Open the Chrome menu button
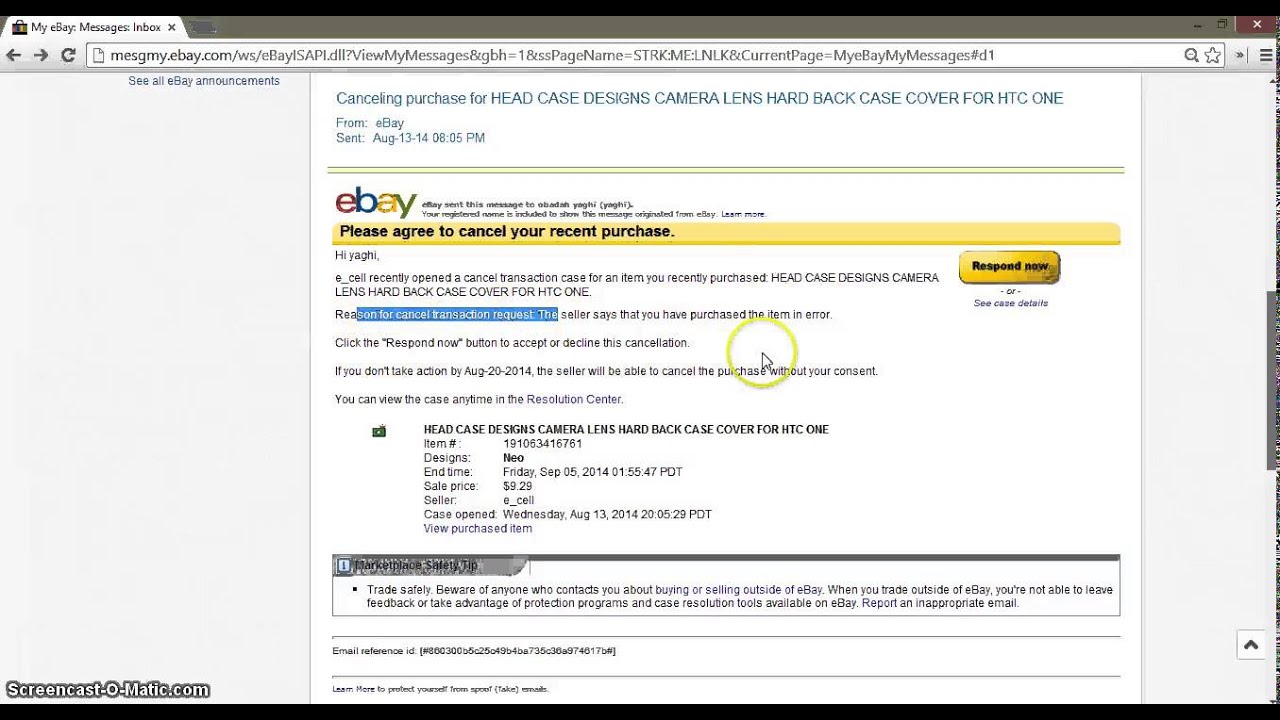Image resolution: width=1280 pixels, height=720 pixels. pos(1264,56)
